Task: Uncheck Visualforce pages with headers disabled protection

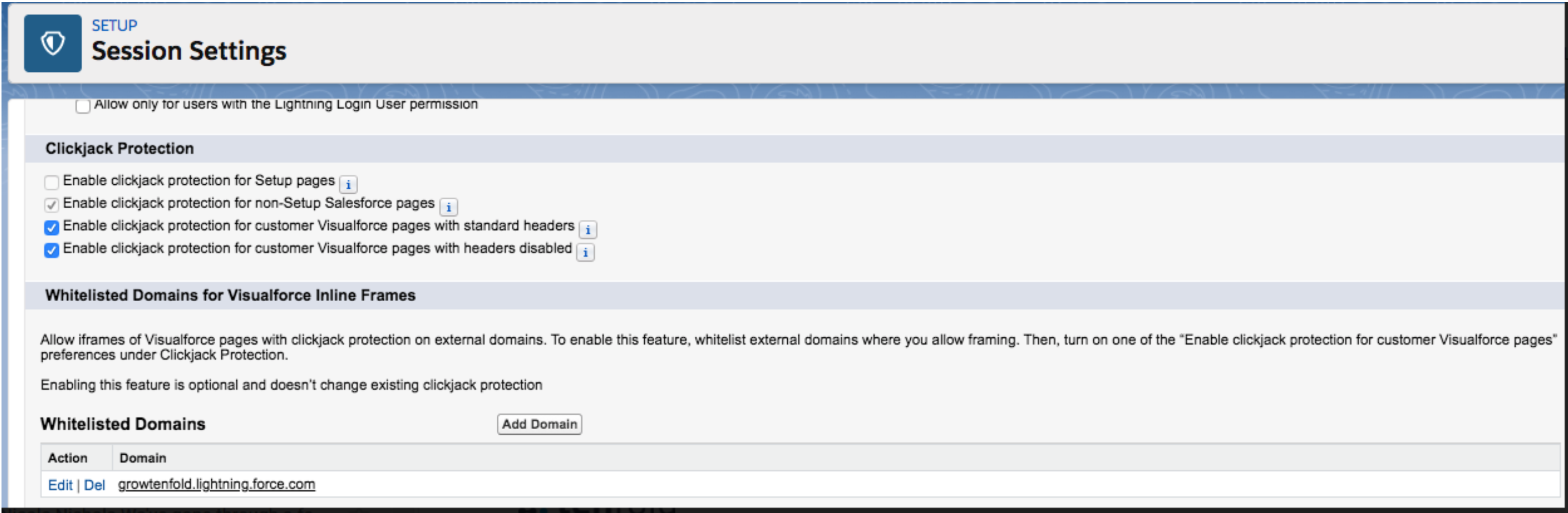Action: click(52, 250)
